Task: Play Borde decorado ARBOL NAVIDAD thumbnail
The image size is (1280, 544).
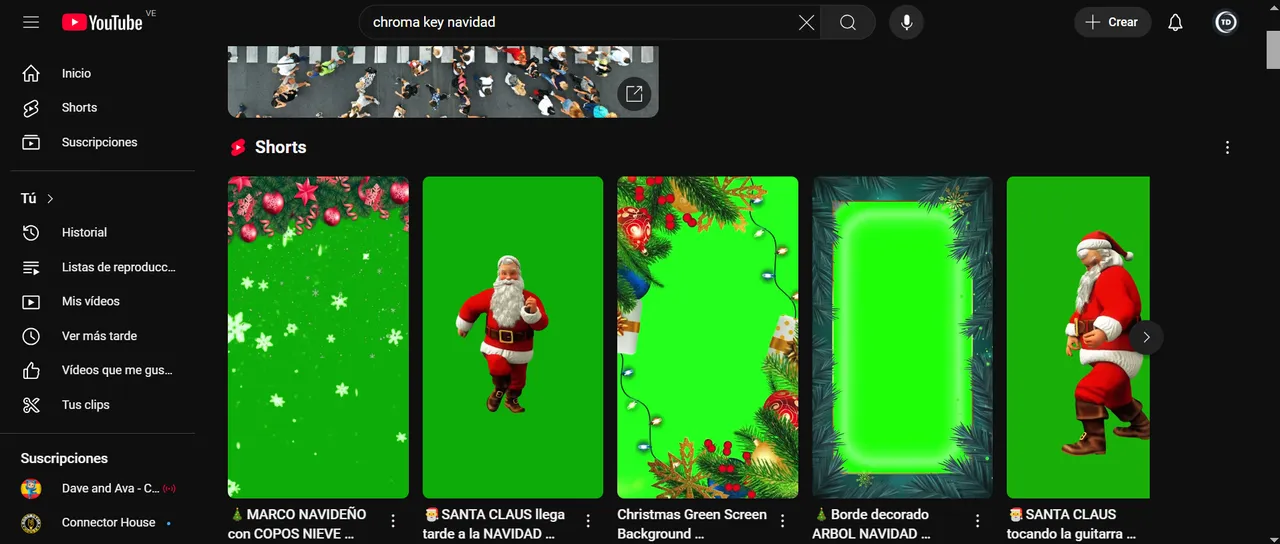Action: pos(902,337)
